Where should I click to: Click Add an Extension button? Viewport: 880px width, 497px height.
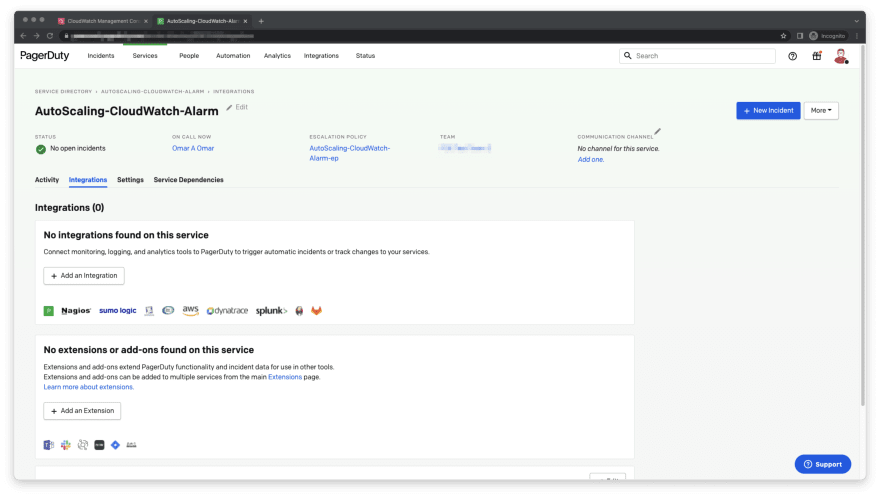click(x=82, y=411)
